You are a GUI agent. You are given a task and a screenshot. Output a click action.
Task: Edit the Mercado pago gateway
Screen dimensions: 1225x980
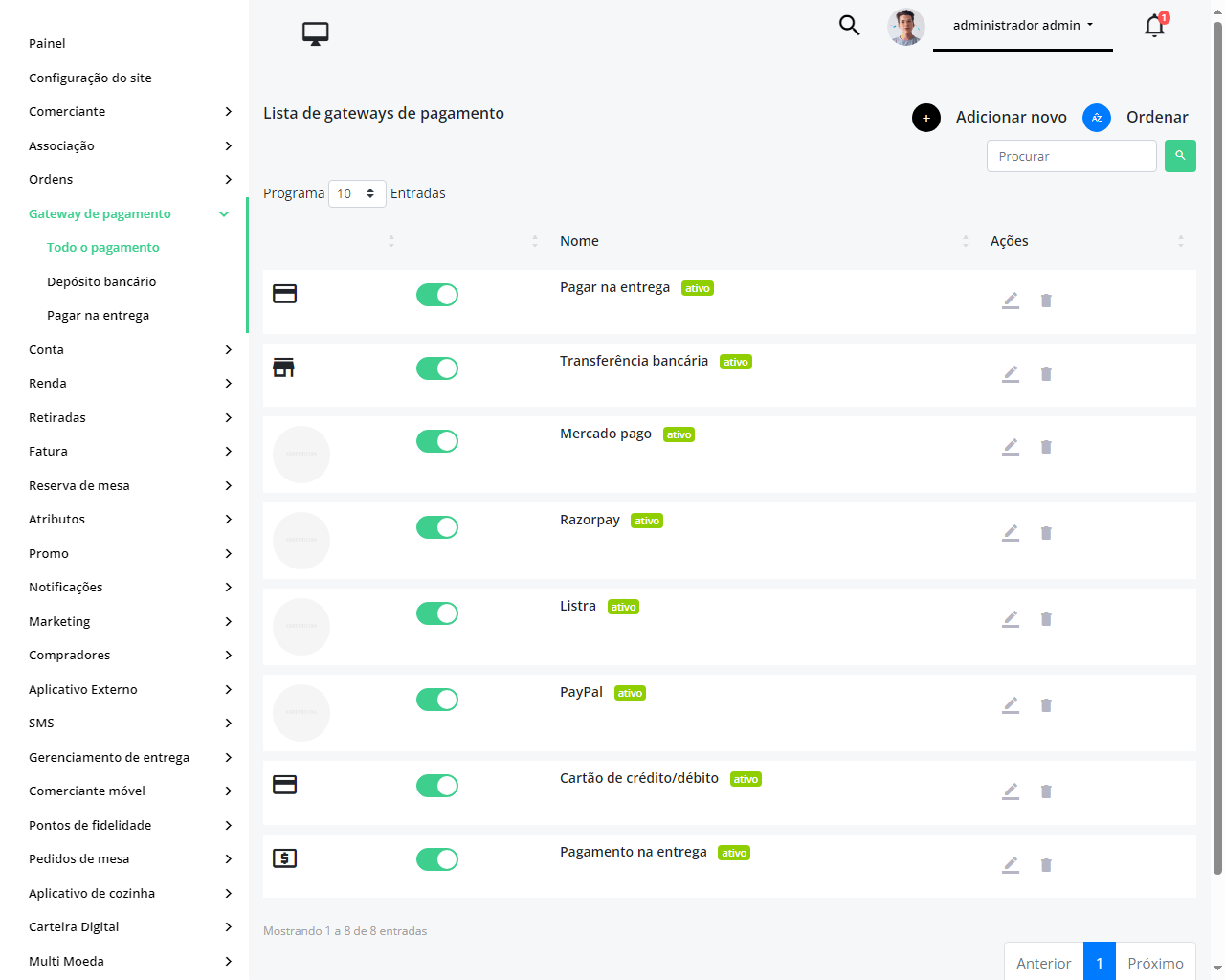click(1010, 447)
